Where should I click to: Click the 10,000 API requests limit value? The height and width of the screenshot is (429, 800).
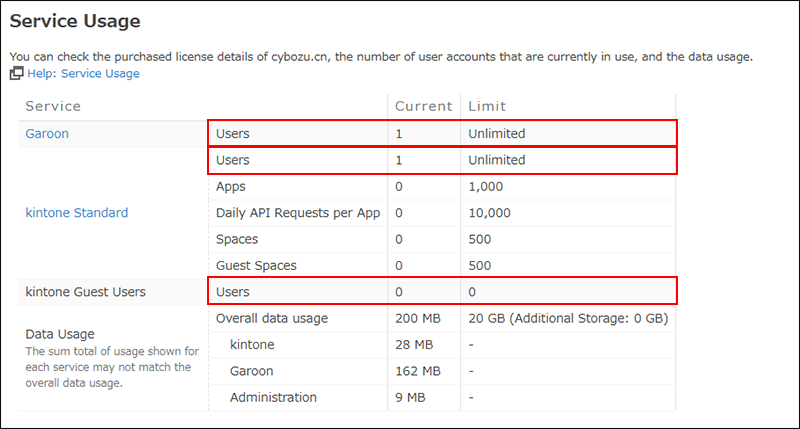point(489,213)
